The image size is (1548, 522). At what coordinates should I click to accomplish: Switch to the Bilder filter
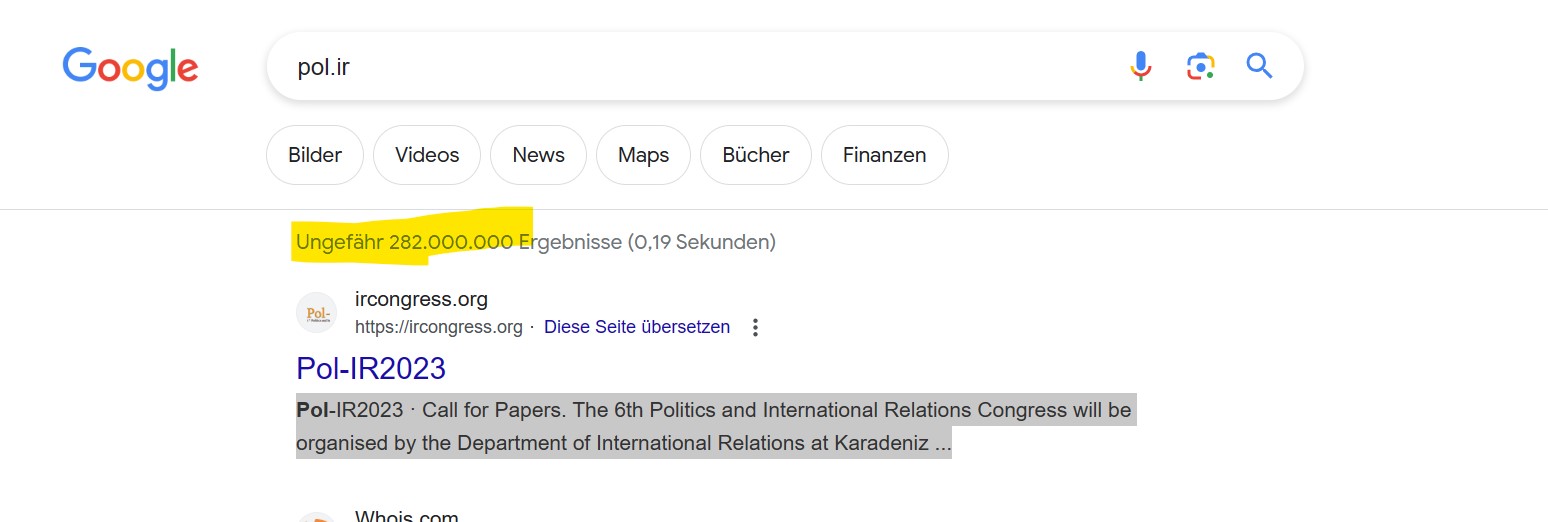tap(315, 155)
